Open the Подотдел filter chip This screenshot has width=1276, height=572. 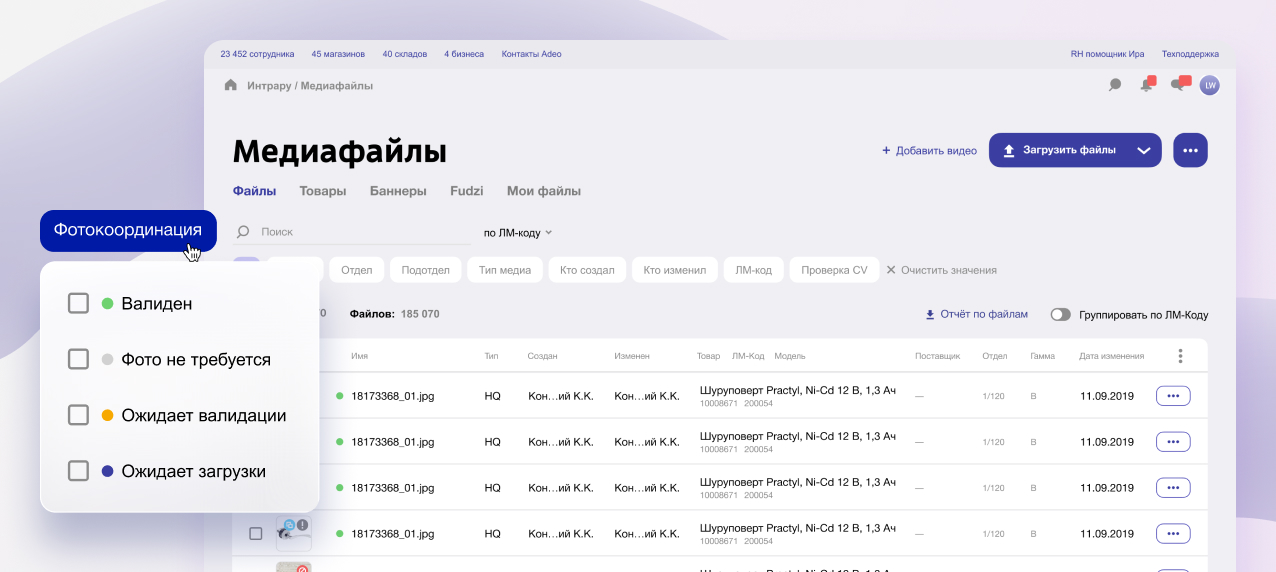pos(426,270)
